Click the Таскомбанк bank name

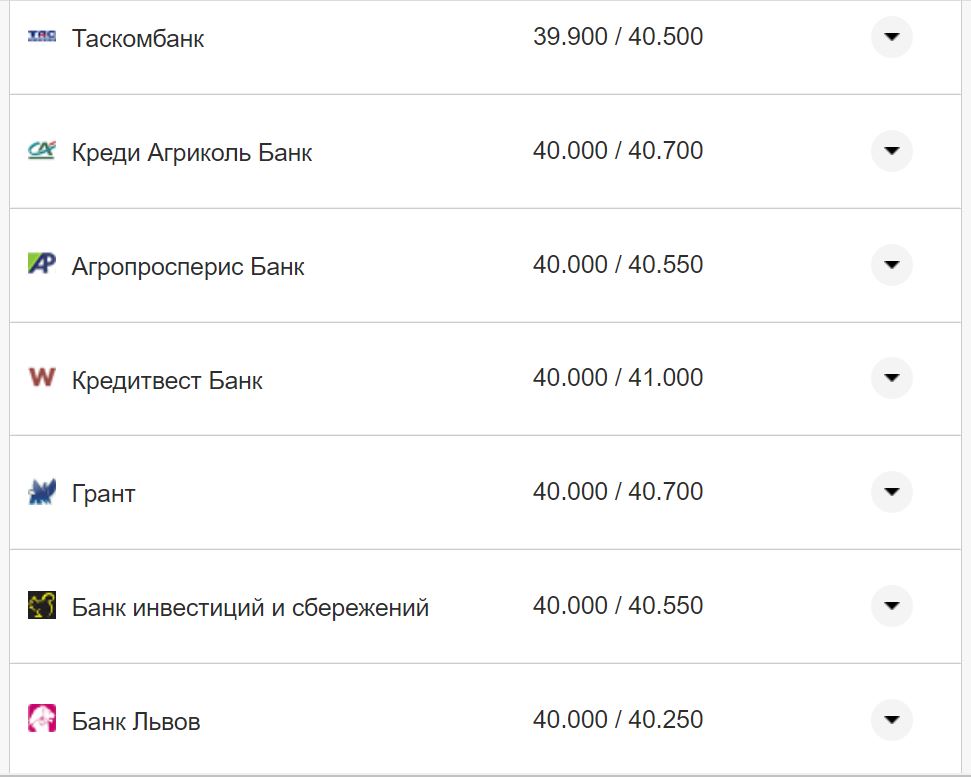point(137,39)
